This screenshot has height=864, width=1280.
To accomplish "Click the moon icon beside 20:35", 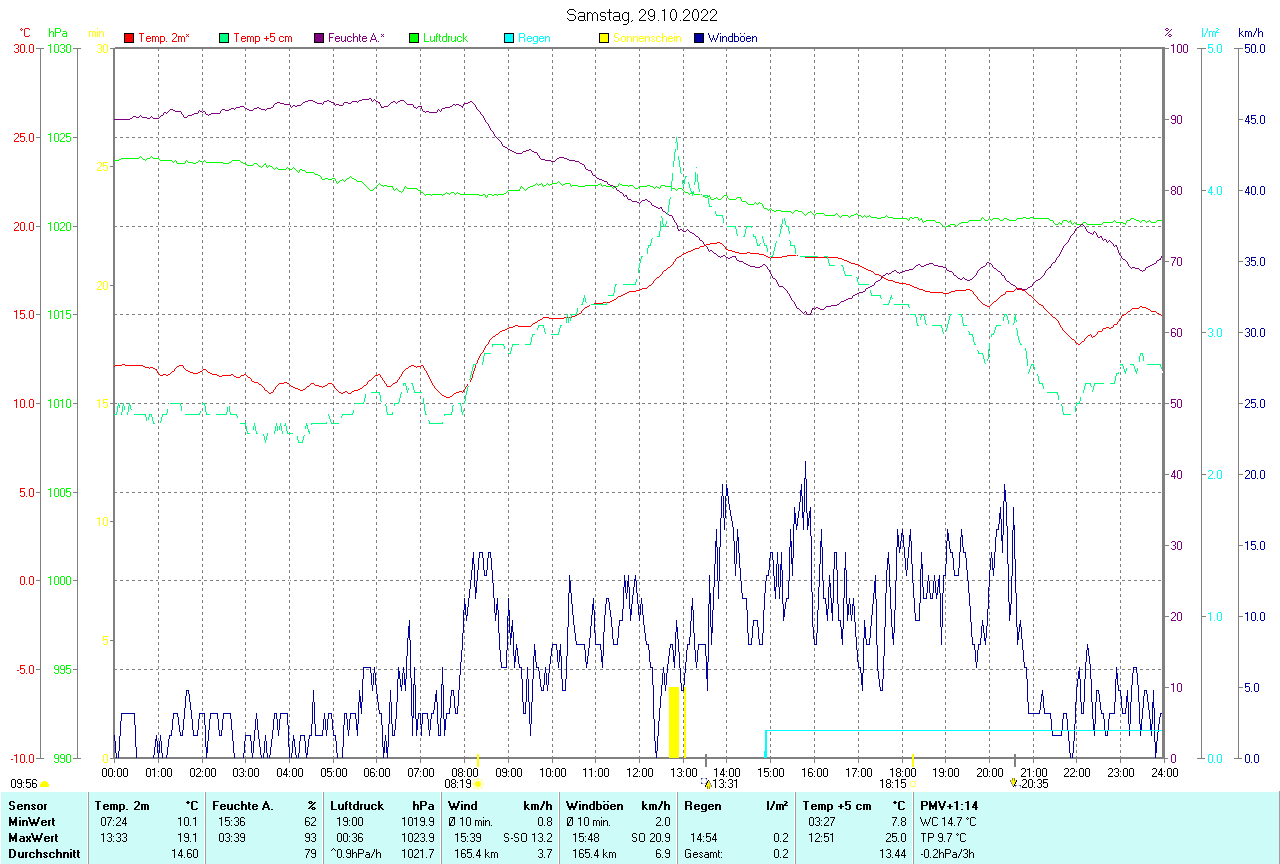I will (x=1014, y=784).
